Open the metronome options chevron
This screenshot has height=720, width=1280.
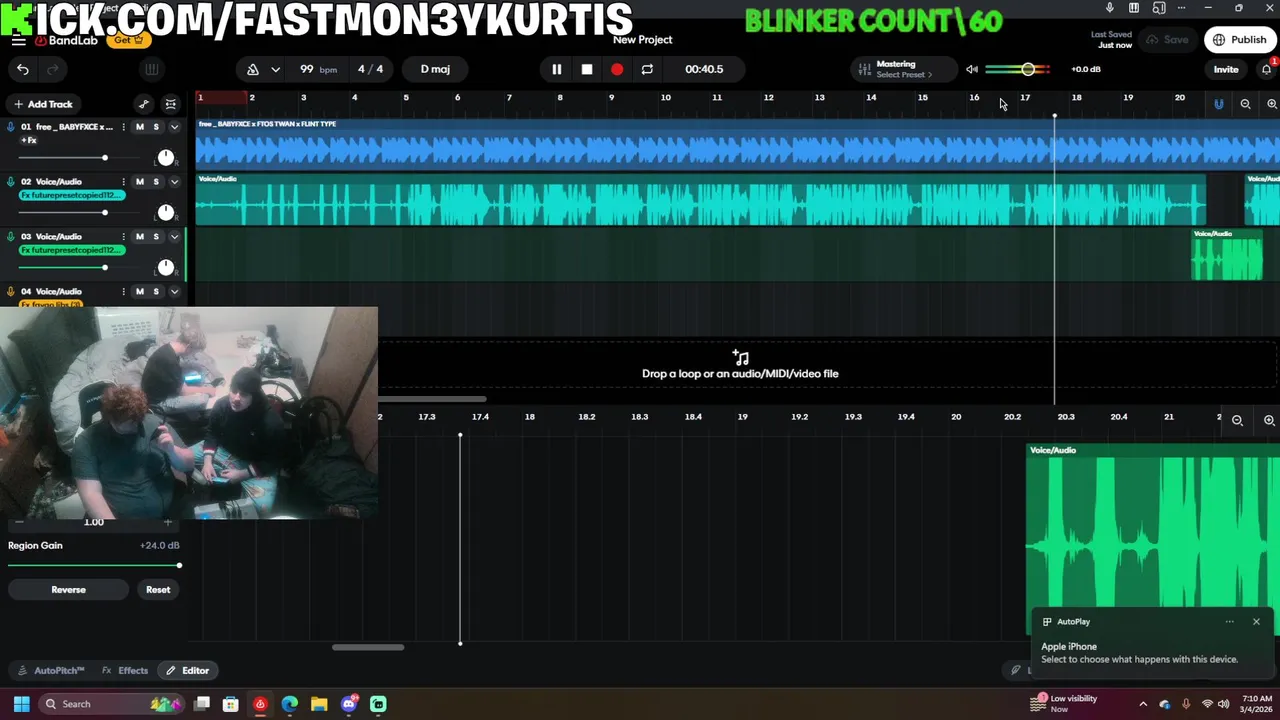(x=277, y=69)
